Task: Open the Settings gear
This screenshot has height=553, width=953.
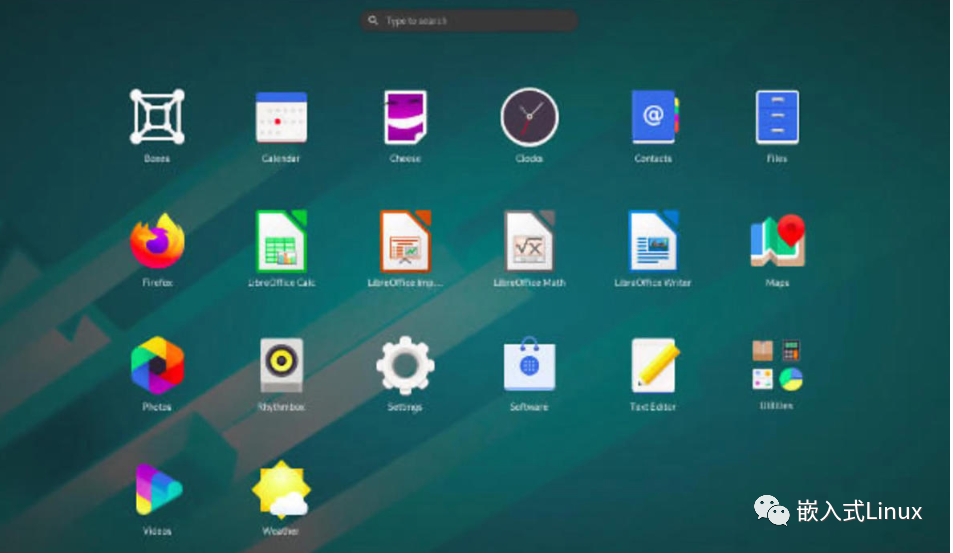Action: coord(405,365)
